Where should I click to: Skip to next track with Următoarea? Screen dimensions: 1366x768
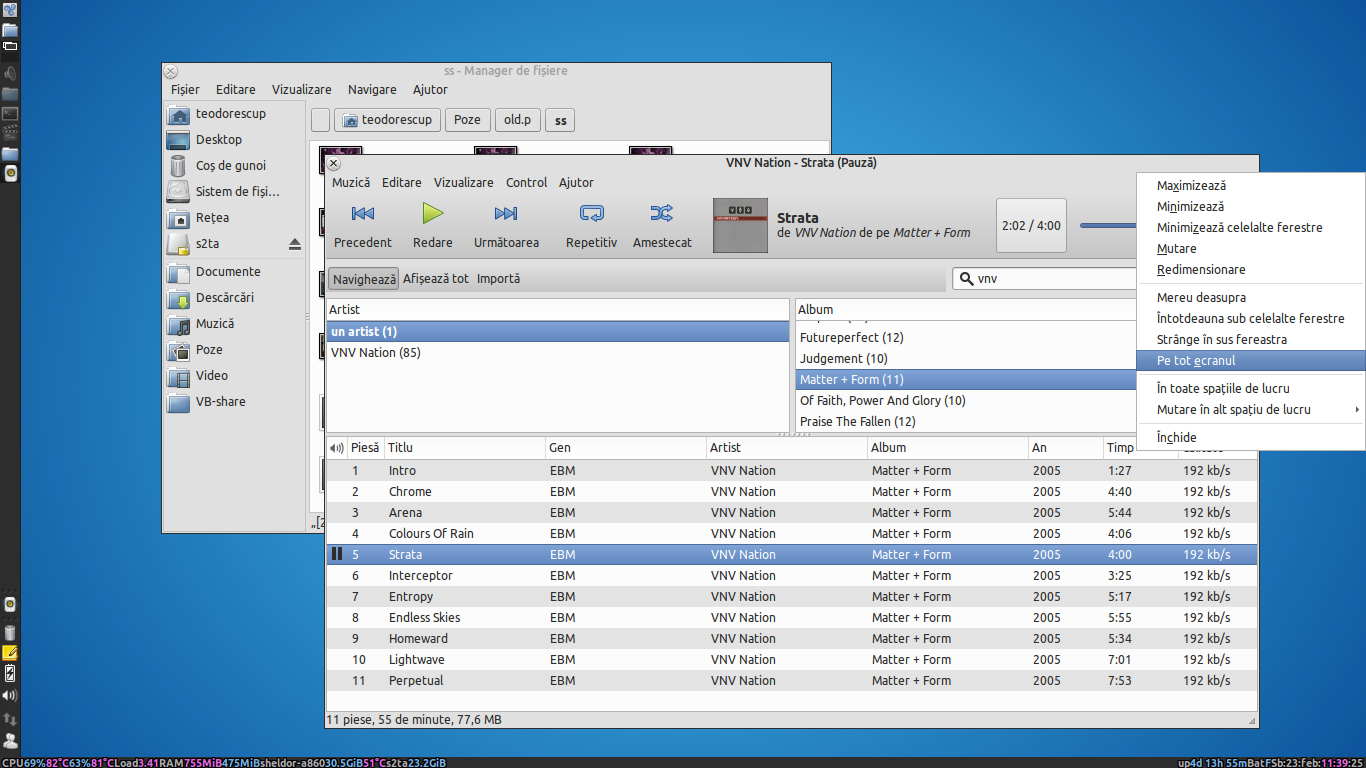click(506, 225)
